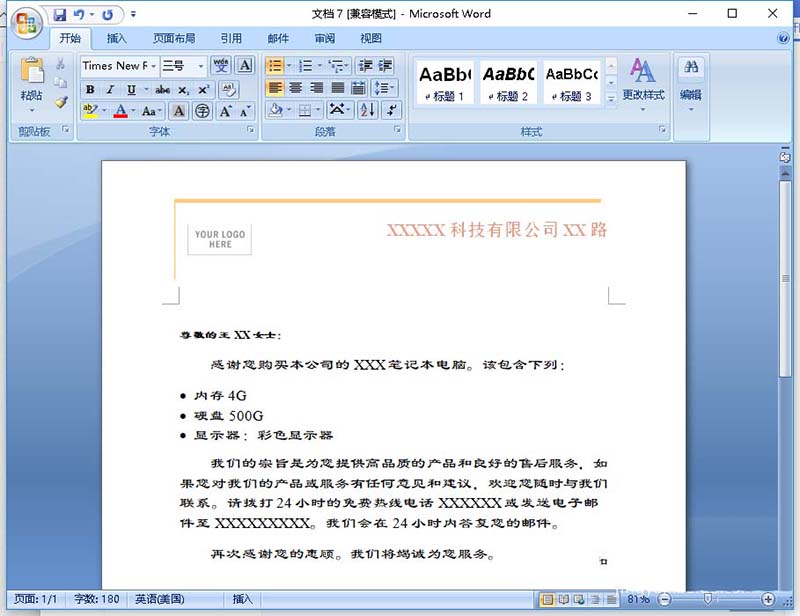Click the character border icon
The width and height of the screenshot is (800, 616).
point(245,65)
